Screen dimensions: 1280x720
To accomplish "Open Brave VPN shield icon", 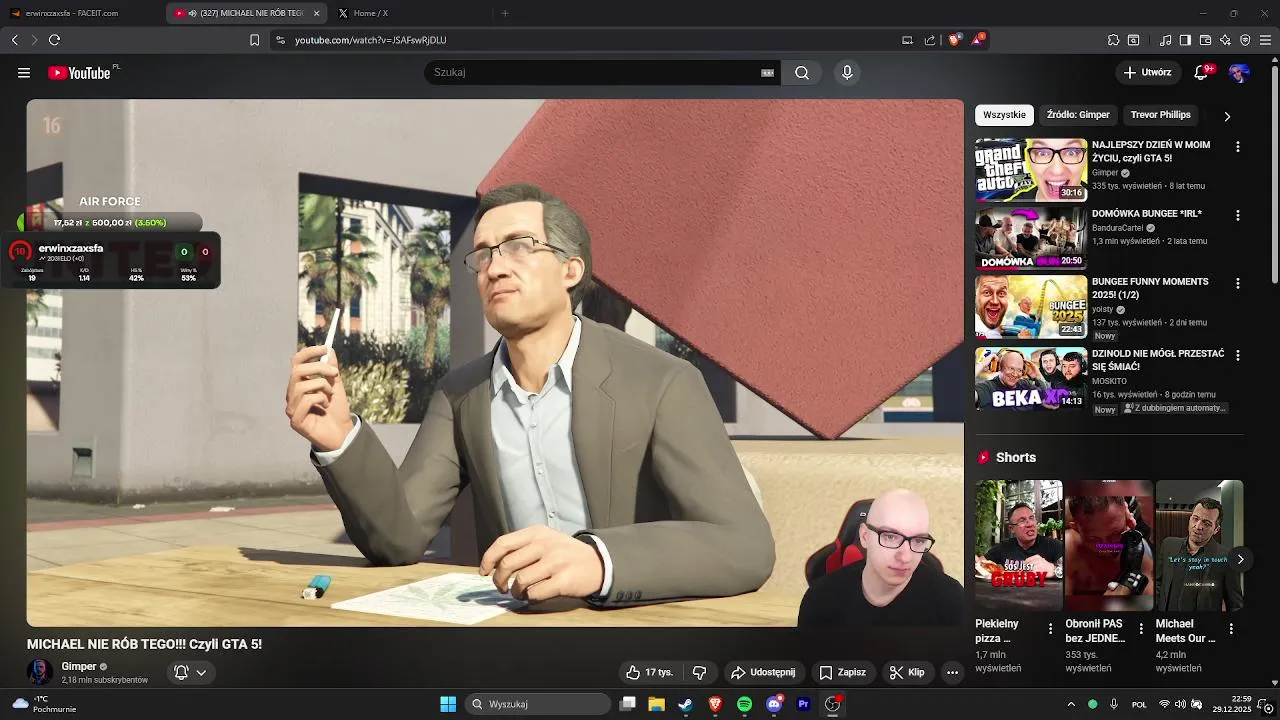I will 1245,40.
